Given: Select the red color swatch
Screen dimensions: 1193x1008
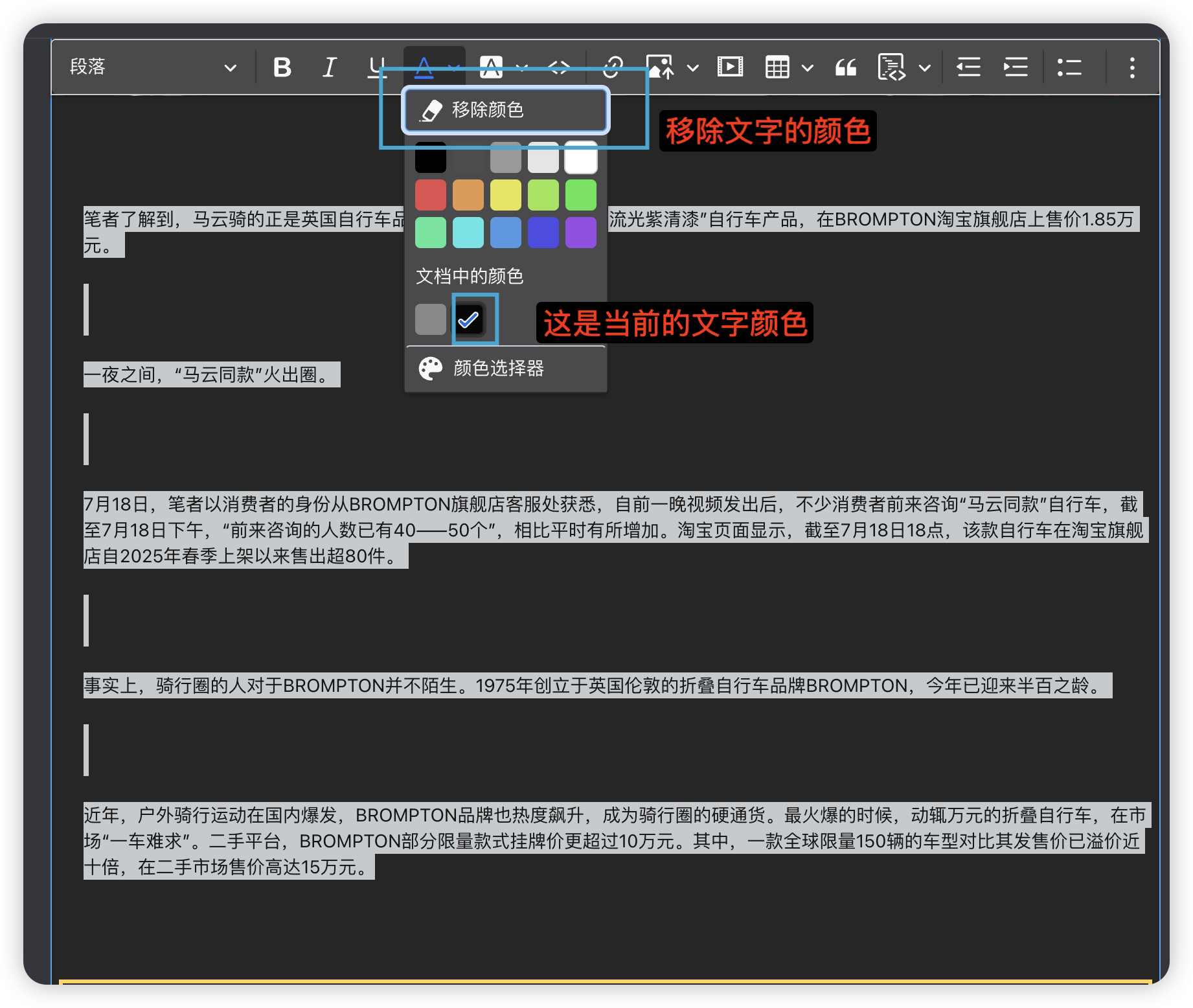Looking at the screenshot, I should click(x=431, y=195).
